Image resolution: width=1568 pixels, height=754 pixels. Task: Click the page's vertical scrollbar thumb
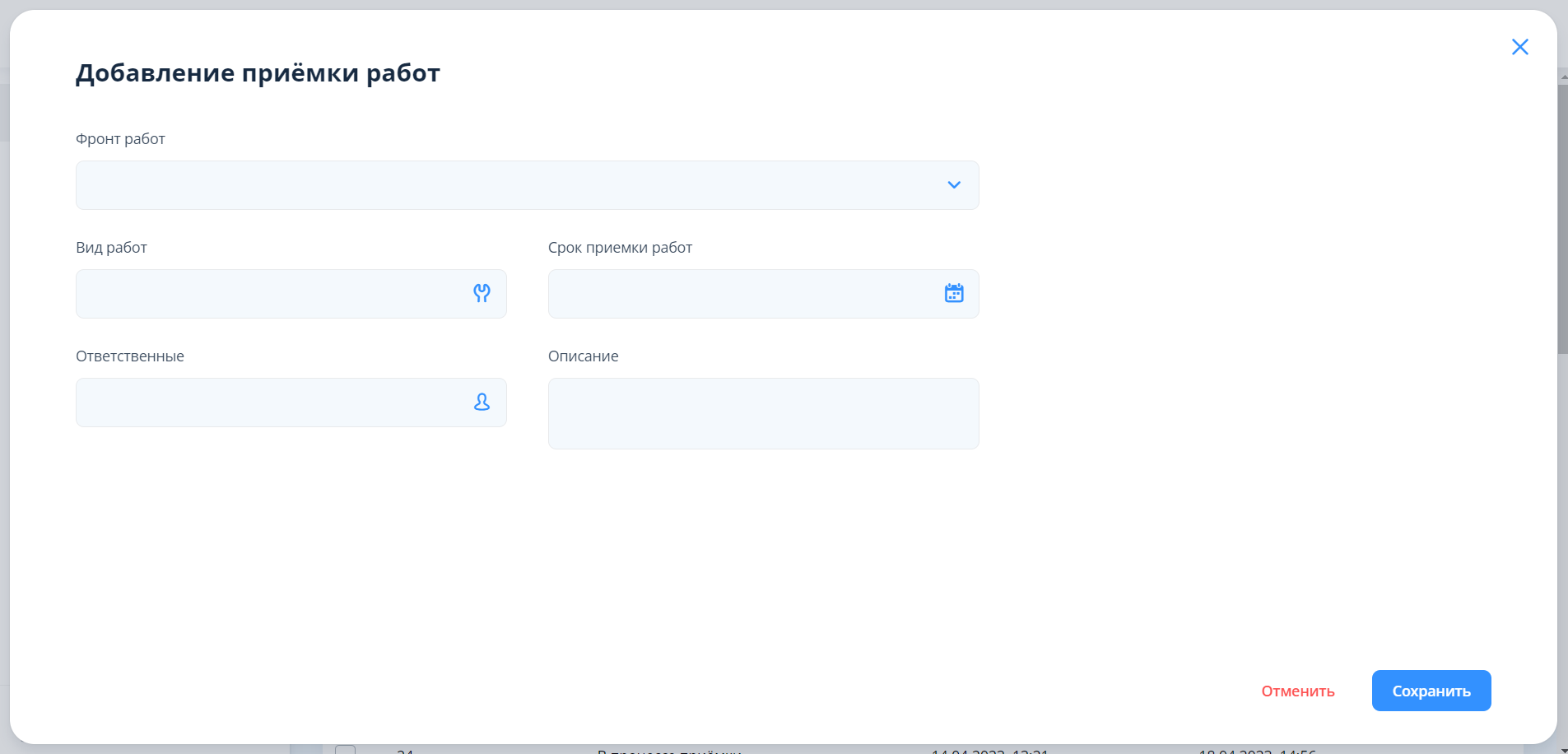coord(1562,218)
